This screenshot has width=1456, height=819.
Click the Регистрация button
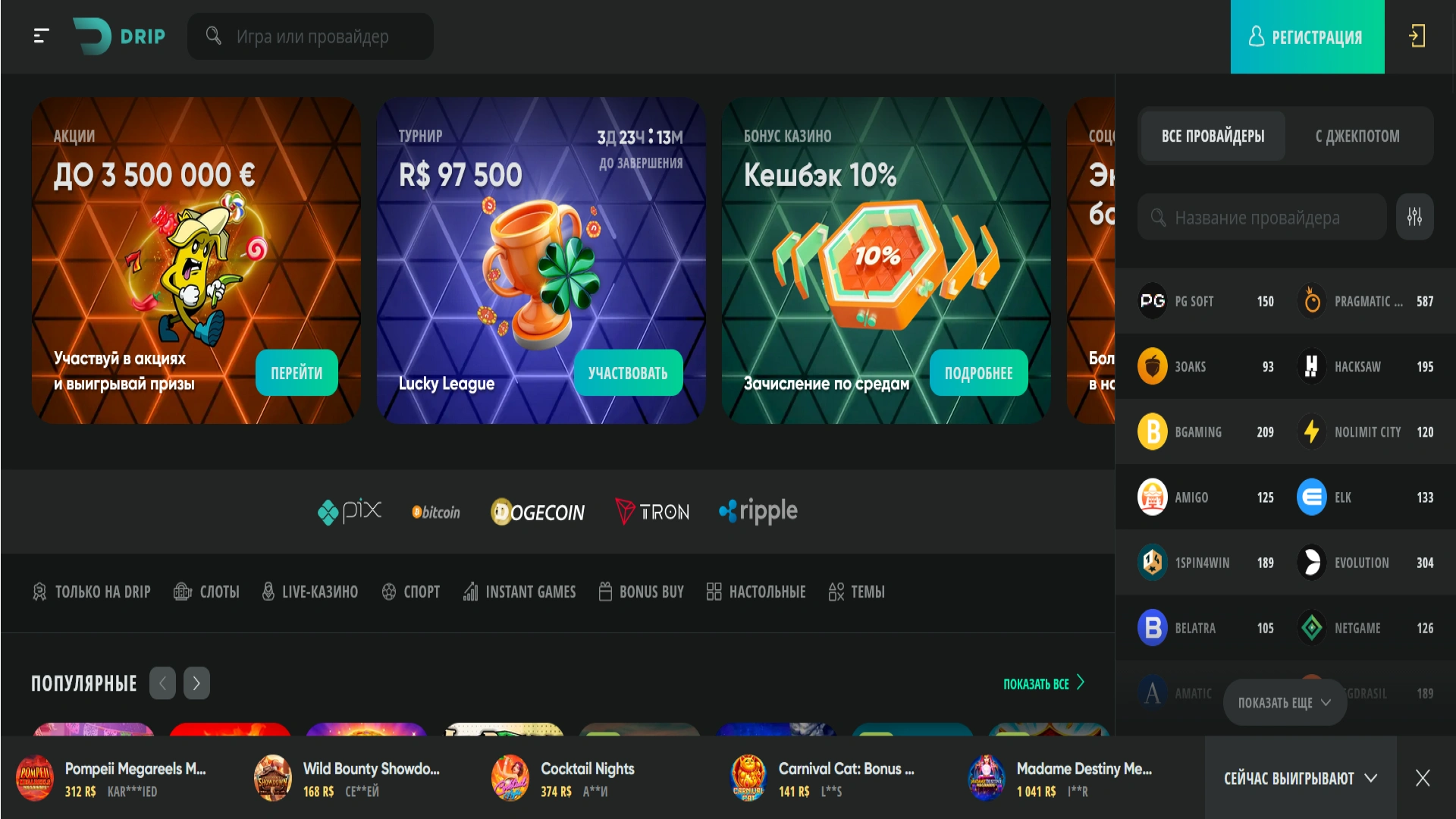coord(1307,36)
